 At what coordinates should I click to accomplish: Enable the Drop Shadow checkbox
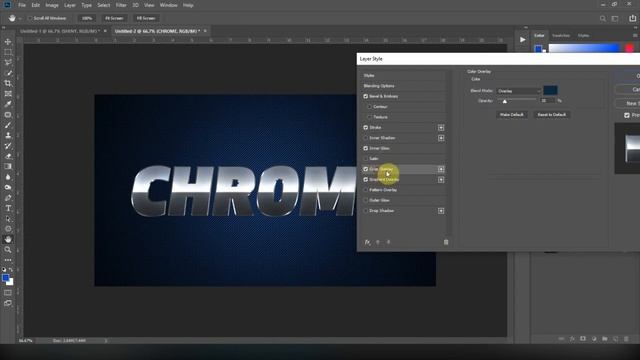point(366,211)
